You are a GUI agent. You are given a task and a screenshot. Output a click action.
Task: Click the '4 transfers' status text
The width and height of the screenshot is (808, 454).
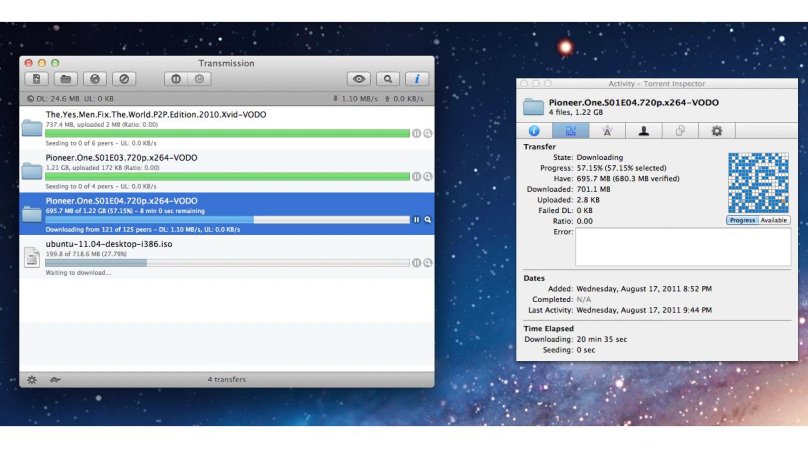click(x=227, y=379)
